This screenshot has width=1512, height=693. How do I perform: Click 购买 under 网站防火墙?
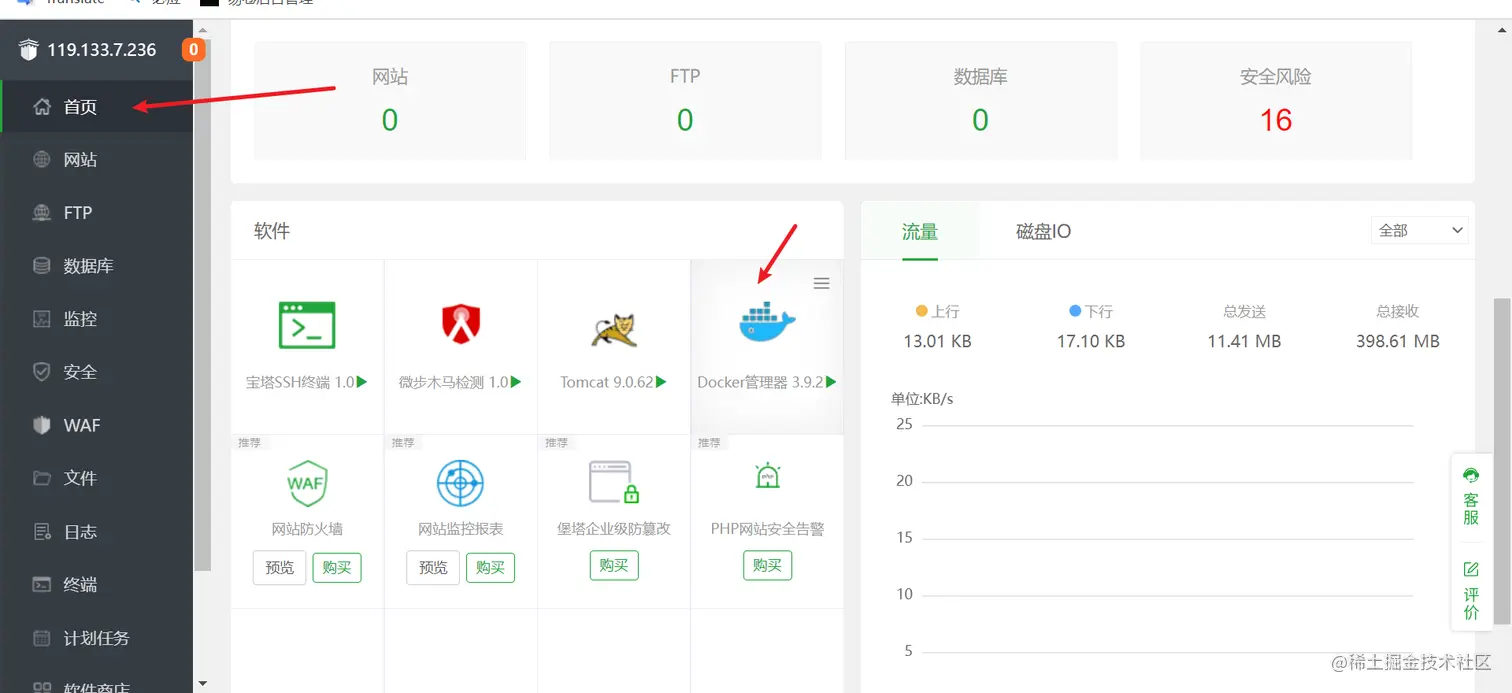click(337, 567)
